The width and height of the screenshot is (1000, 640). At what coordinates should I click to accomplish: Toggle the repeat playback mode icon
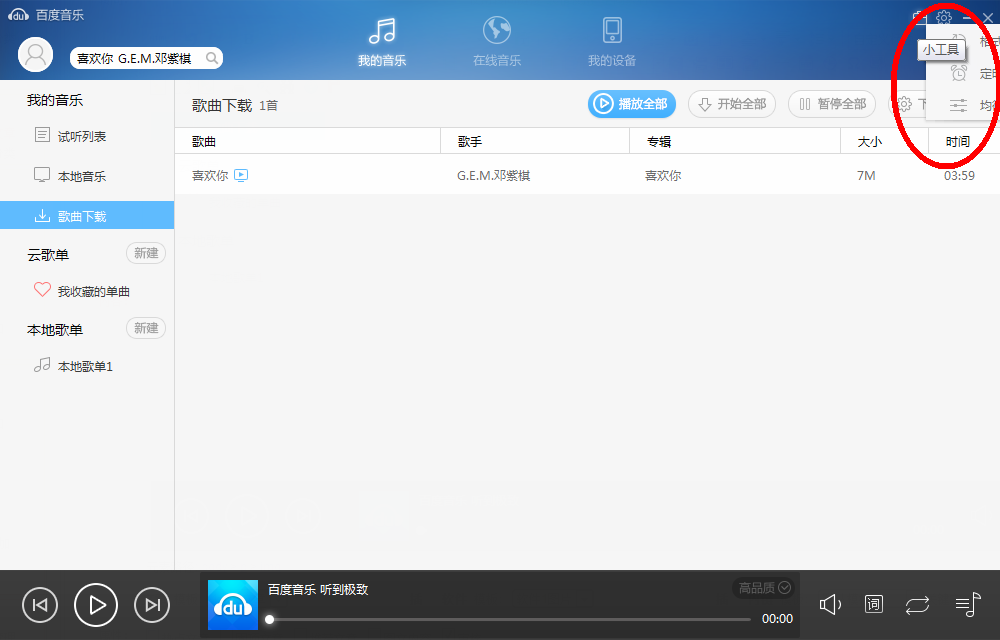pos(918,605)
